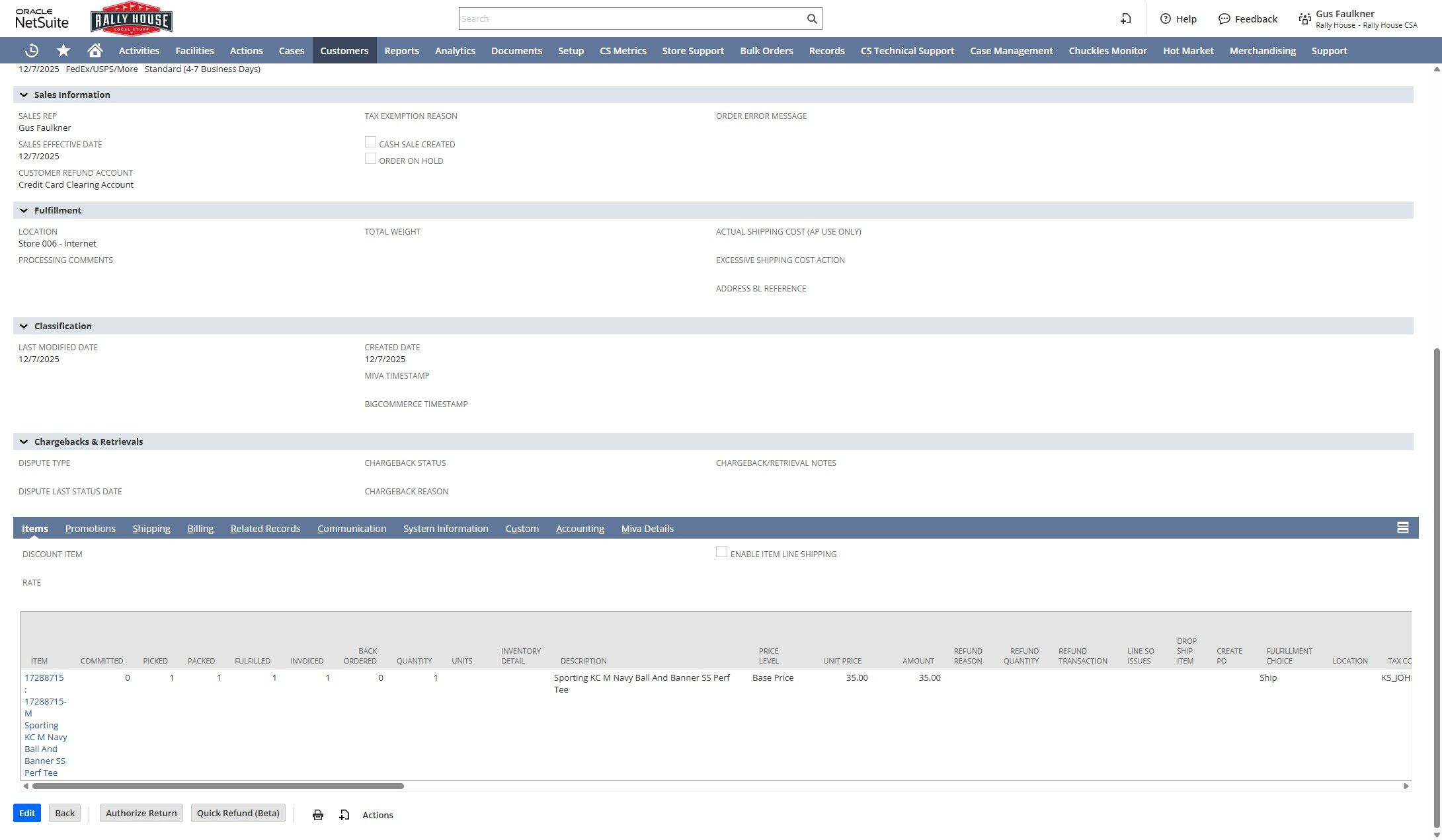Open the Actions dropdown at the bottom
This screenshot has height=840, width=1442.
click(x=378, y=815)
